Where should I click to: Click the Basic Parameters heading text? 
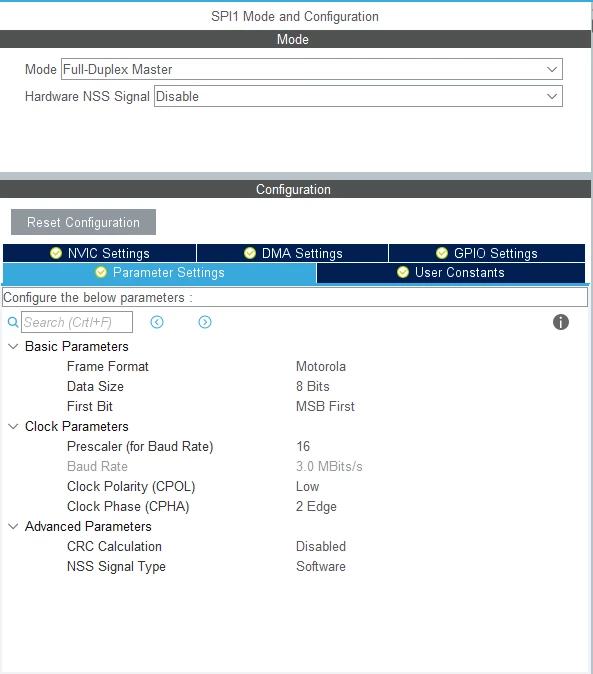[76, 346]
